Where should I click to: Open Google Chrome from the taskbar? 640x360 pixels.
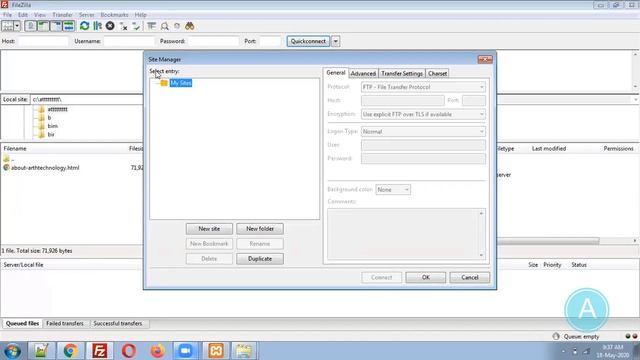coord(70,351)
